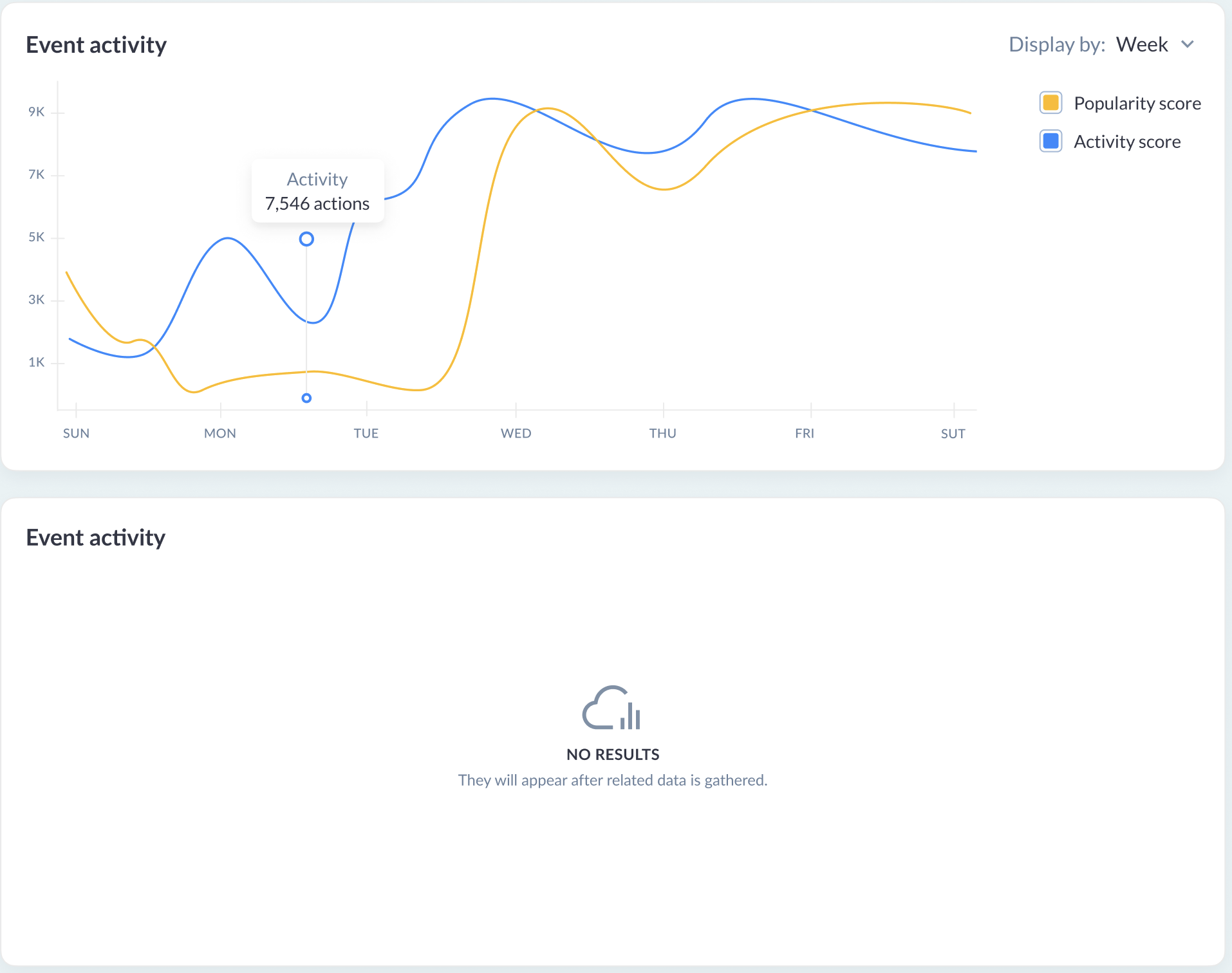This screenshot has height=973, width=1232.
Task: Pick the WED day label
Action: click(516, 433)
